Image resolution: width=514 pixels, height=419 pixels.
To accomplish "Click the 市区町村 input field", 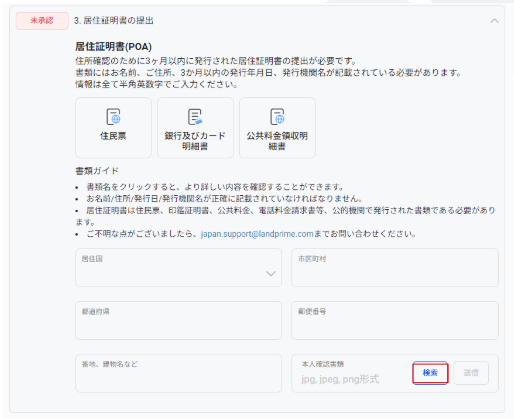I will (x=395, y=267).
